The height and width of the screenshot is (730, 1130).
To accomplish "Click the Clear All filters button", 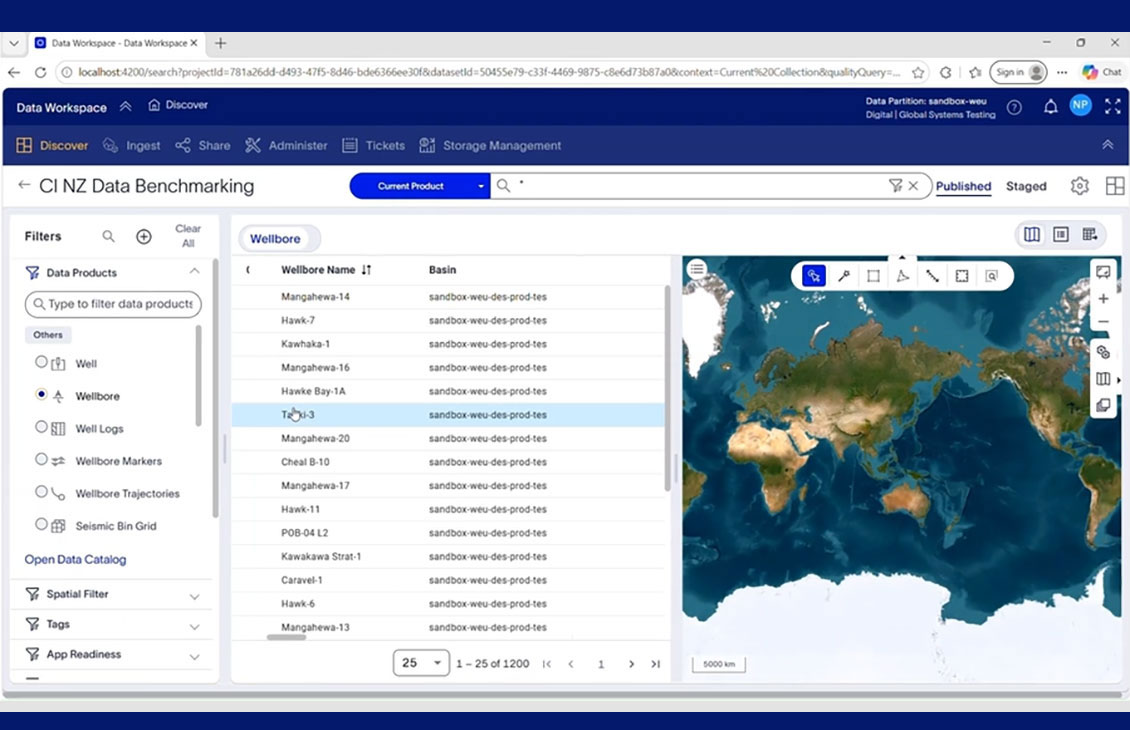I will [188, 236].
